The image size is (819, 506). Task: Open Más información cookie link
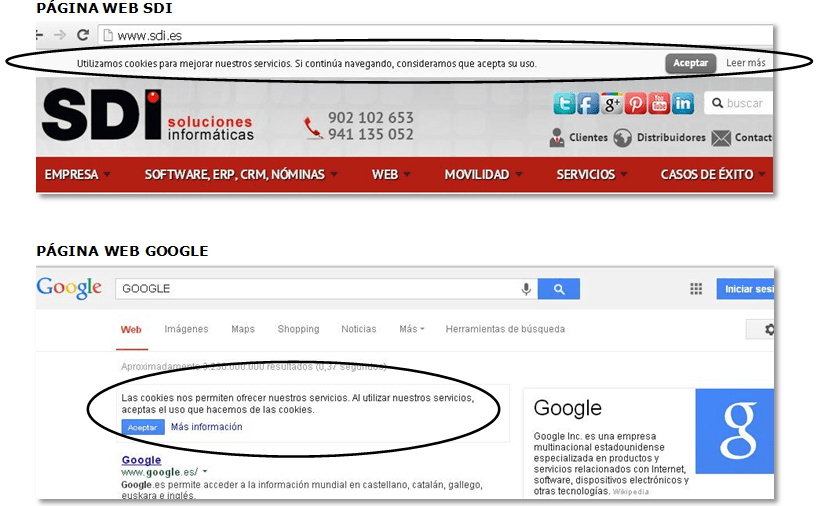pyautogui.click(x=206, y=427)
